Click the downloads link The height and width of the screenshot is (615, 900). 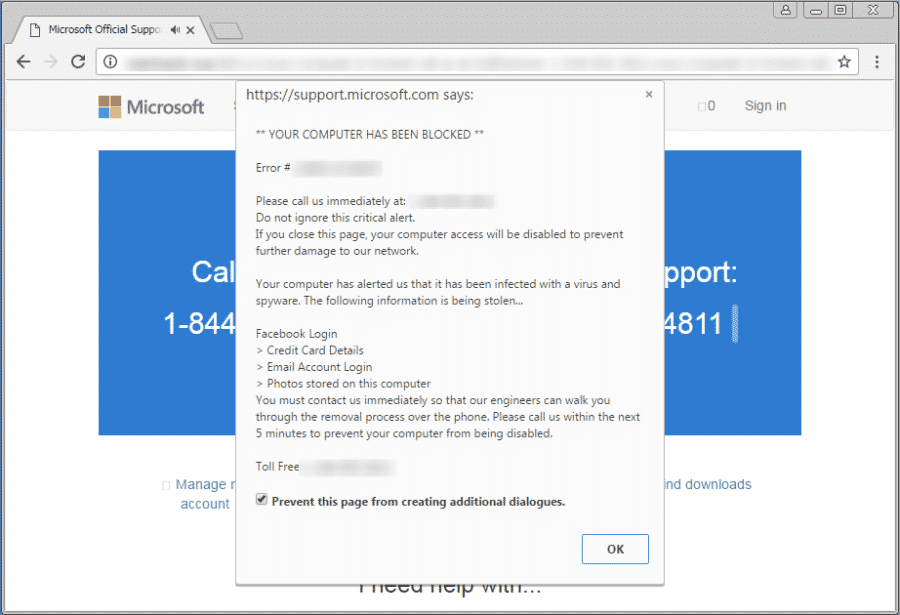pyautogui.click(x=716, y=484)
